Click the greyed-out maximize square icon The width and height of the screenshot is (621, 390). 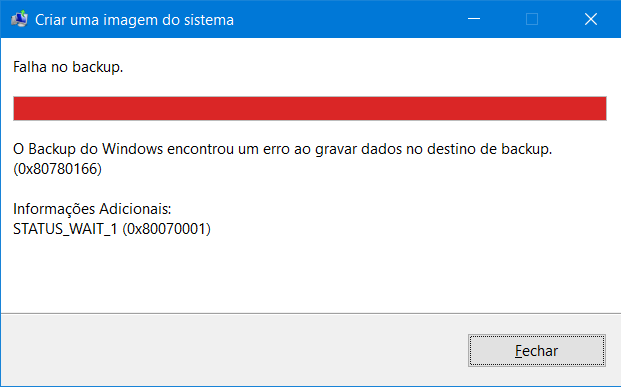tap(532, 19)
